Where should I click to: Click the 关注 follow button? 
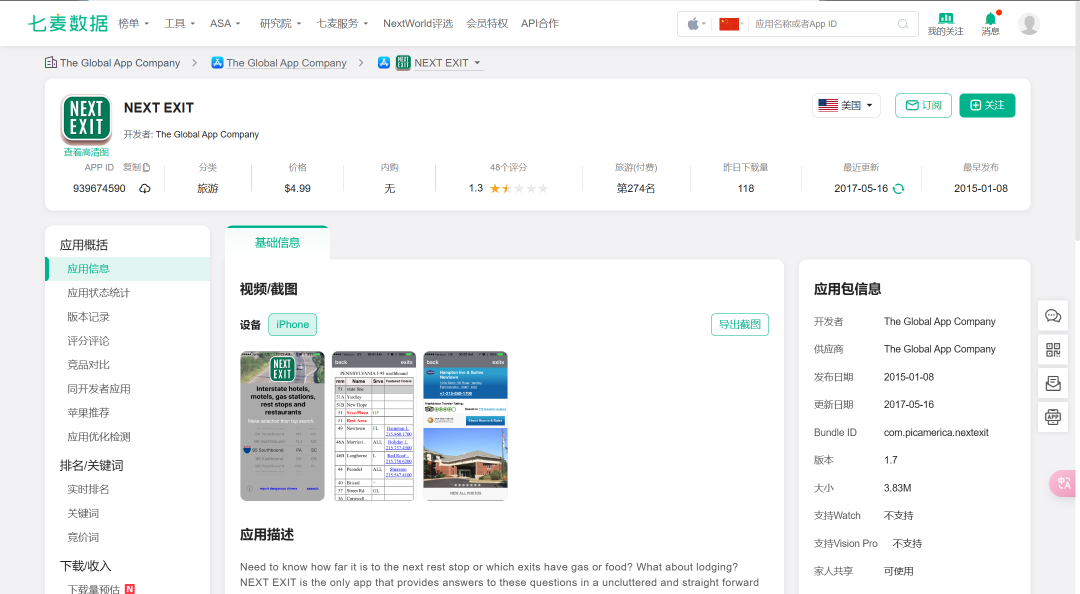pyautogui.click(x=987, y=105)
